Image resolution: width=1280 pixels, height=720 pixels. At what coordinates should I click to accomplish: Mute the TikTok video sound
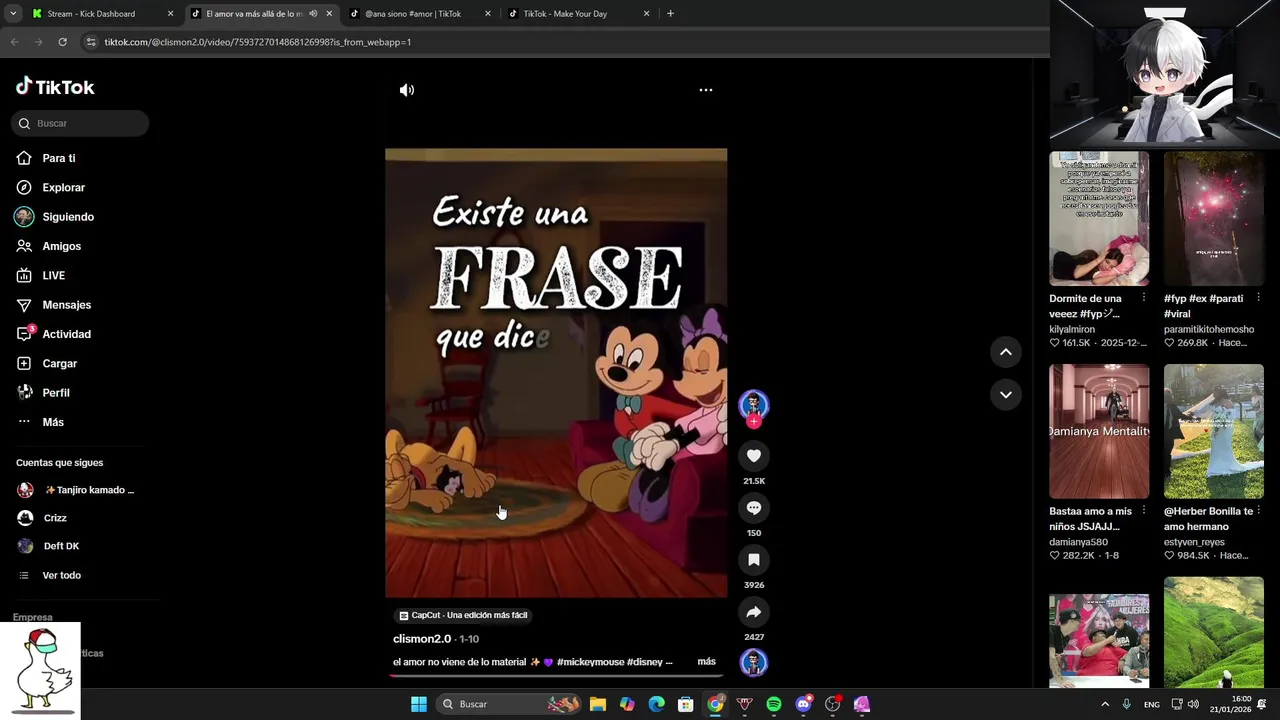[x=407, y=90]
